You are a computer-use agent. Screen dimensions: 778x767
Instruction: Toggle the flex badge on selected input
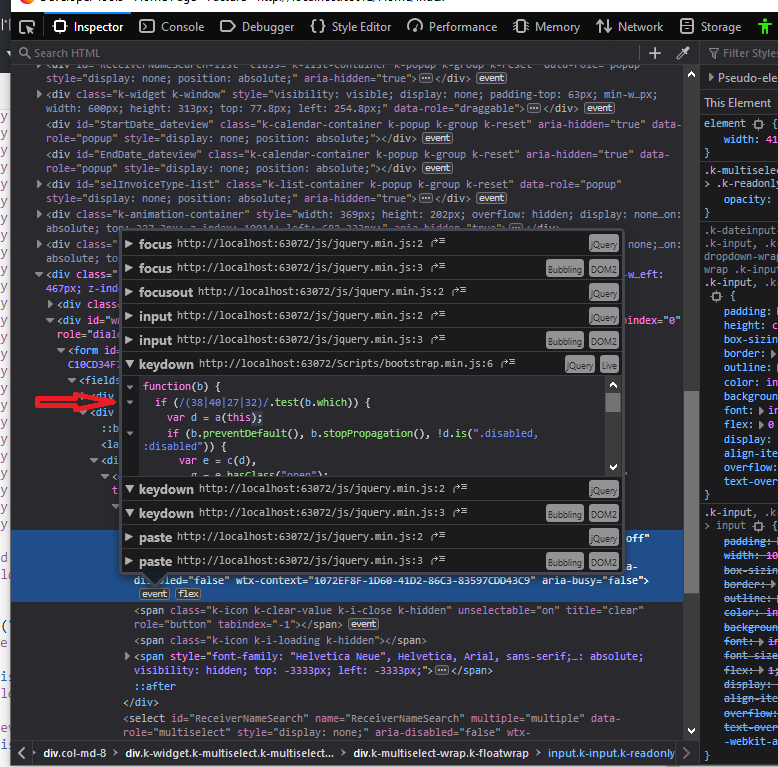[188, 594]
